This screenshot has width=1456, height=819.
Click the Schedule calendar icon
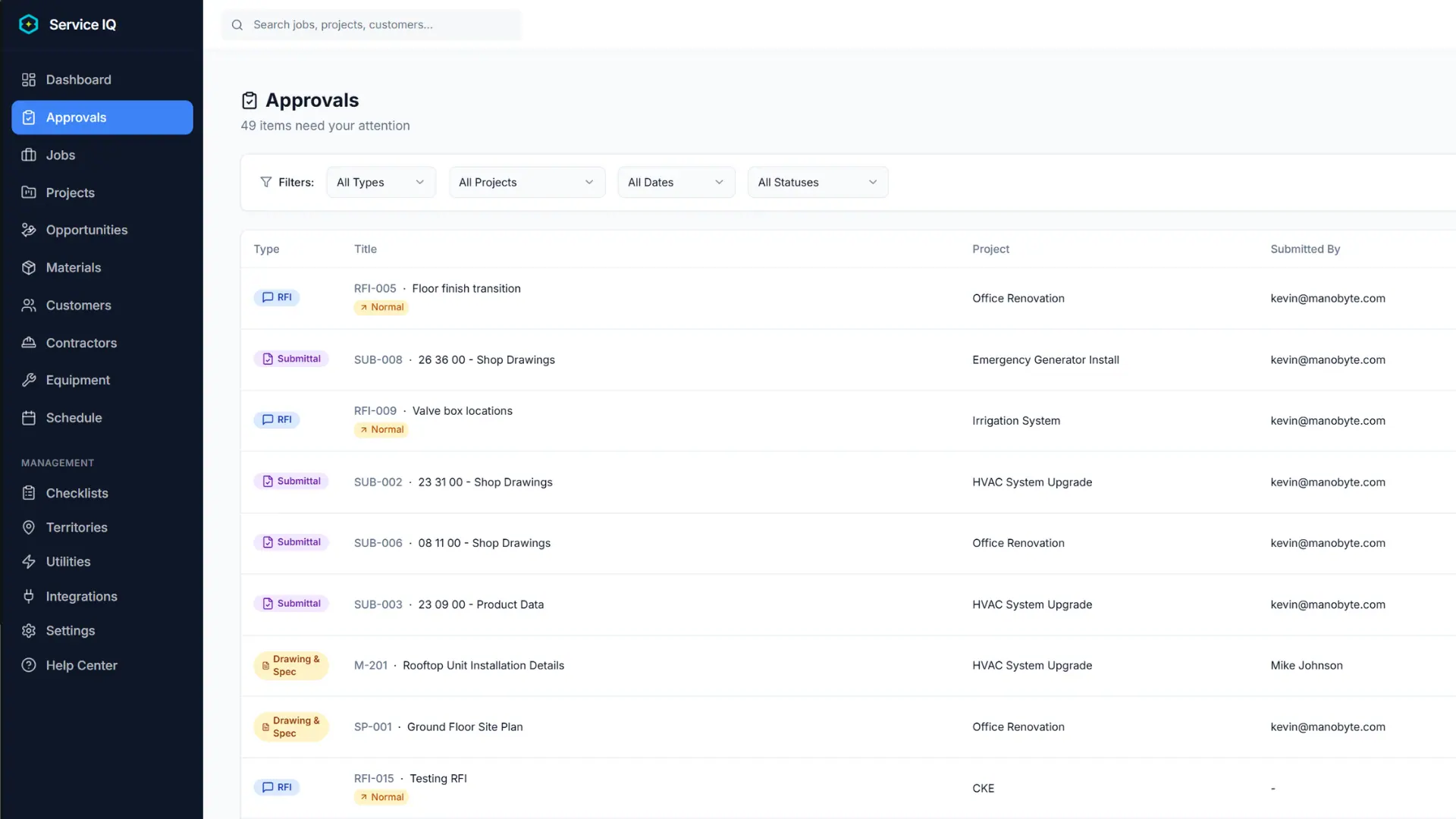pos(29,418)
